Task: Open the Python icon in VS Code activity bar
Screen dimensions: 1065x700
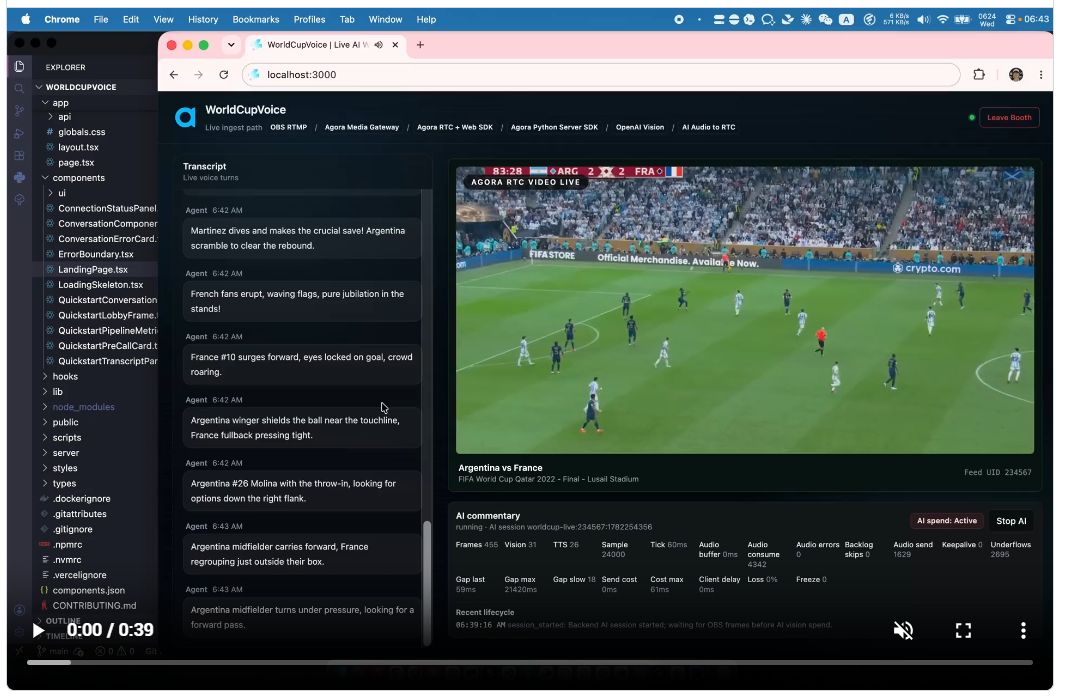Action: pos(19,178)
